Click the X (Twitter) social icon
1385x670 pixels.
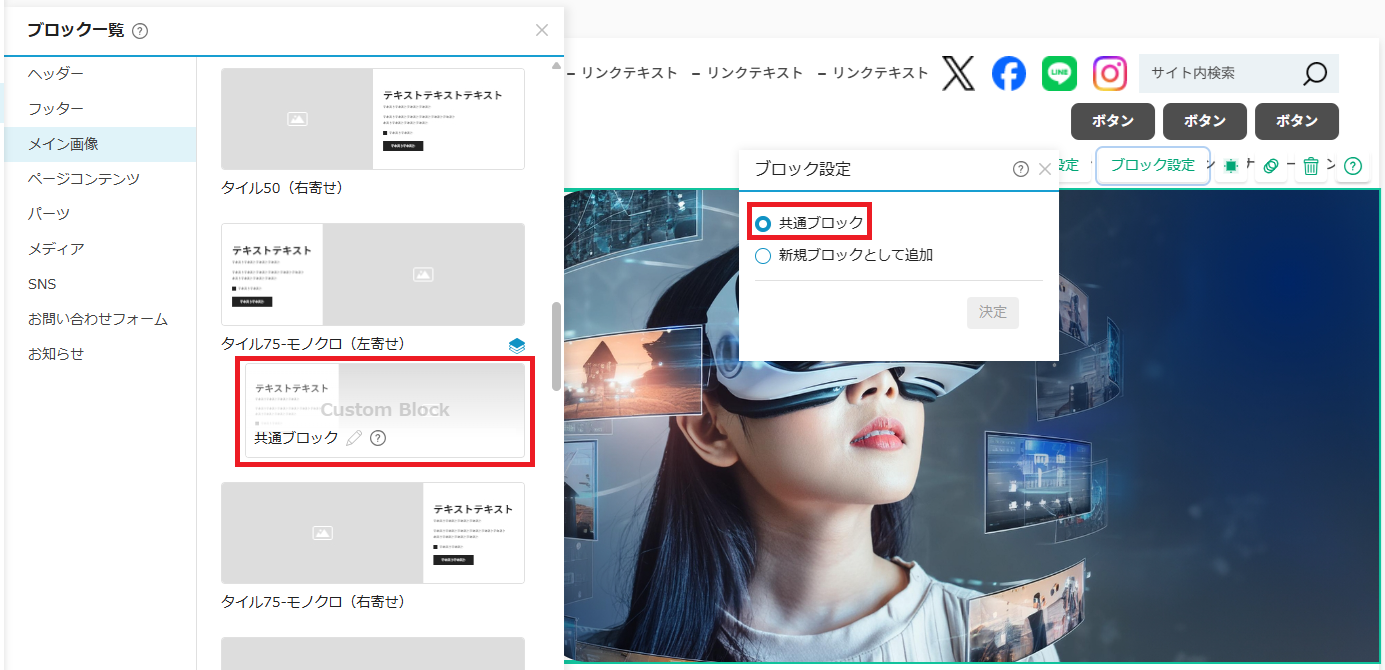click(958, 74)
